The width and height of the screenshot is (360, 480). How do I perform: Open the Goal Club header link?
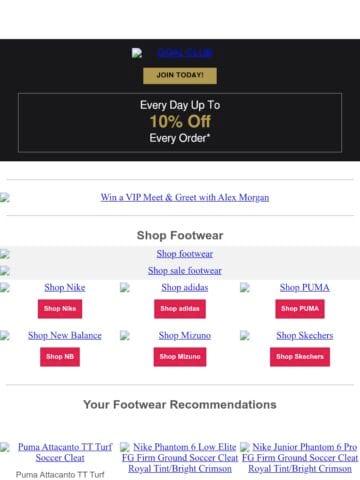[184, 53]
